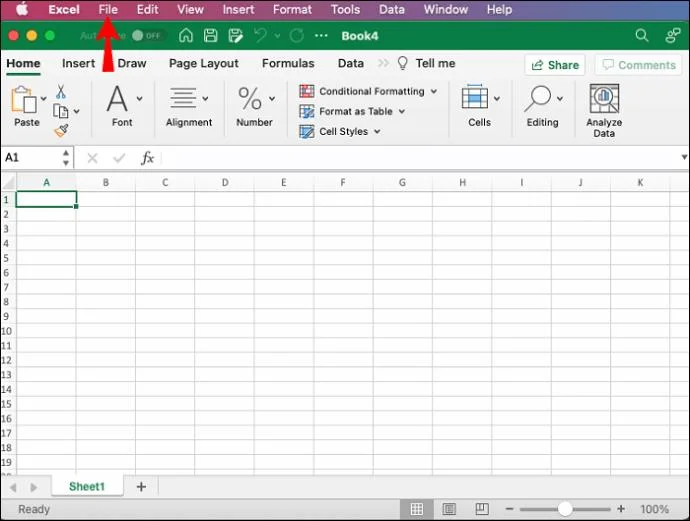
Task: Open the Apple menu
Action: [x=22, y=9]
